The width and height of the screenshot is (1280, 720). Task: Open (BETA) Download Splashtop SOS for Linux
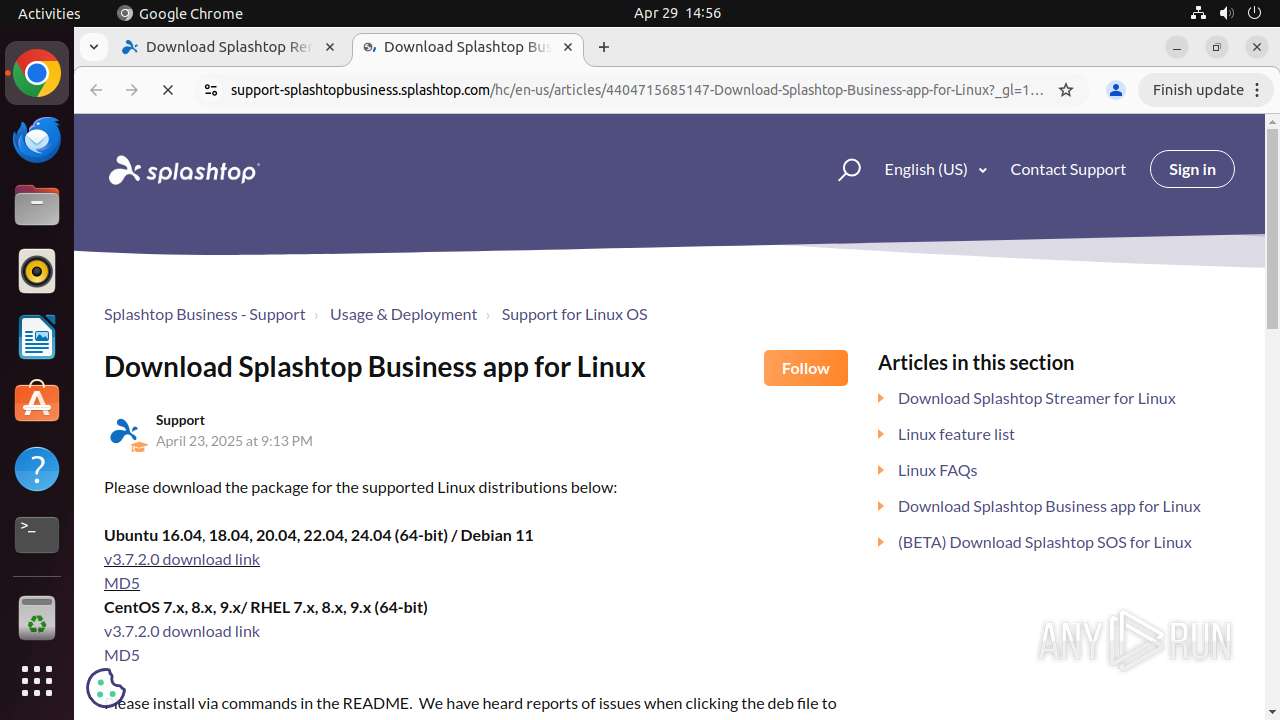pyautogui.click(x=1045, y=542)
